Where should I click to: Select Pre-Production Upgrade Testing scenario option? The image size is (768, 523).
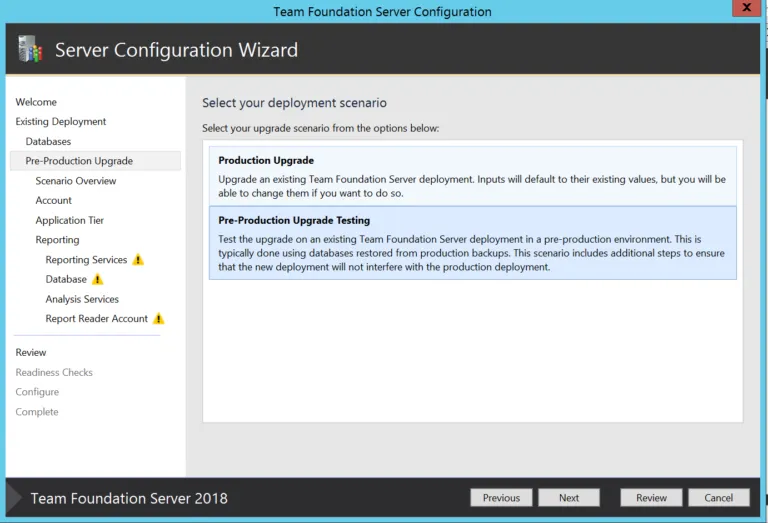pos(473,243)
